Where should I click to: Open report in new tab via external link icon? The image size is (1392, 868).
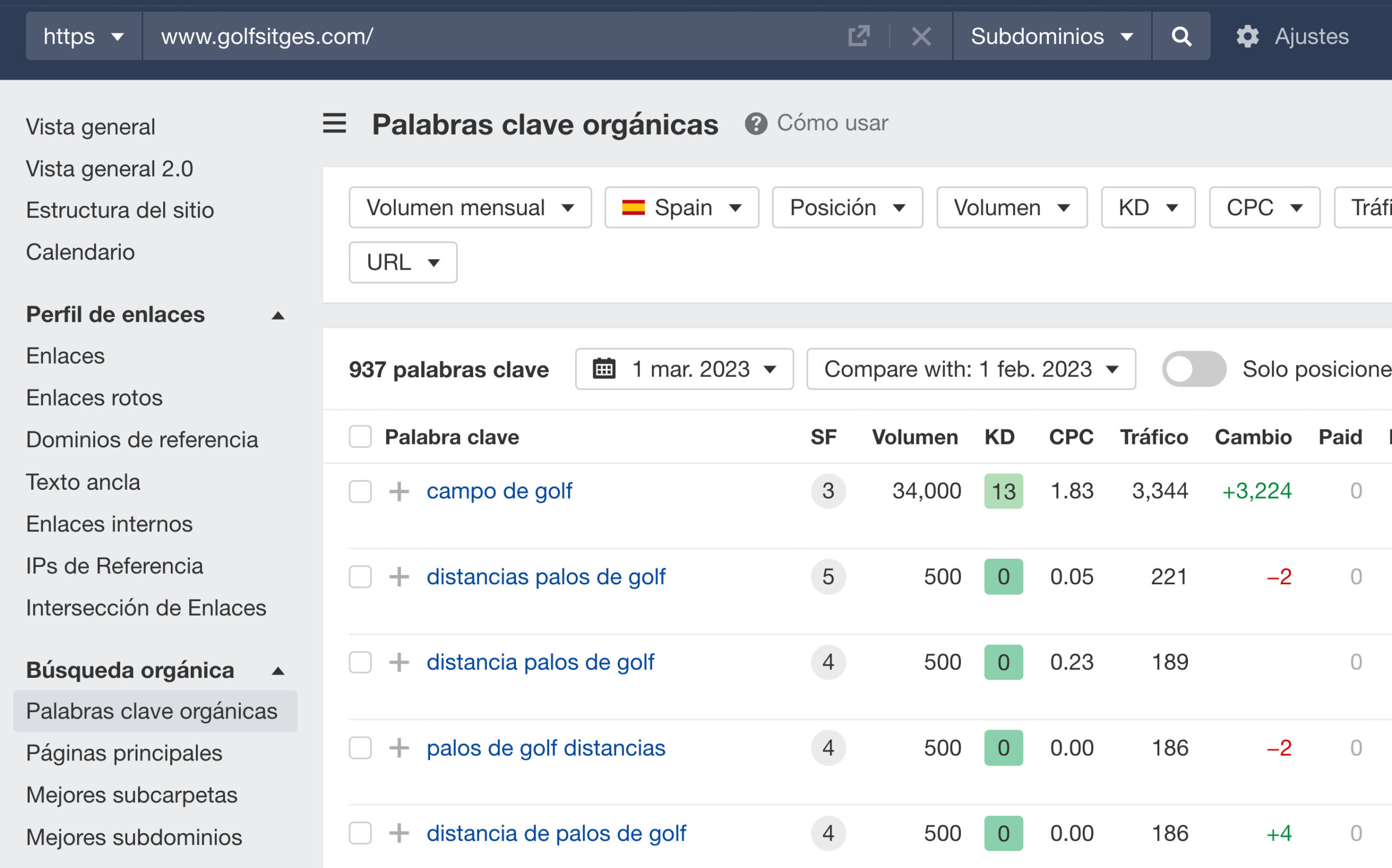pyautogui.click(x=858, y=35)
